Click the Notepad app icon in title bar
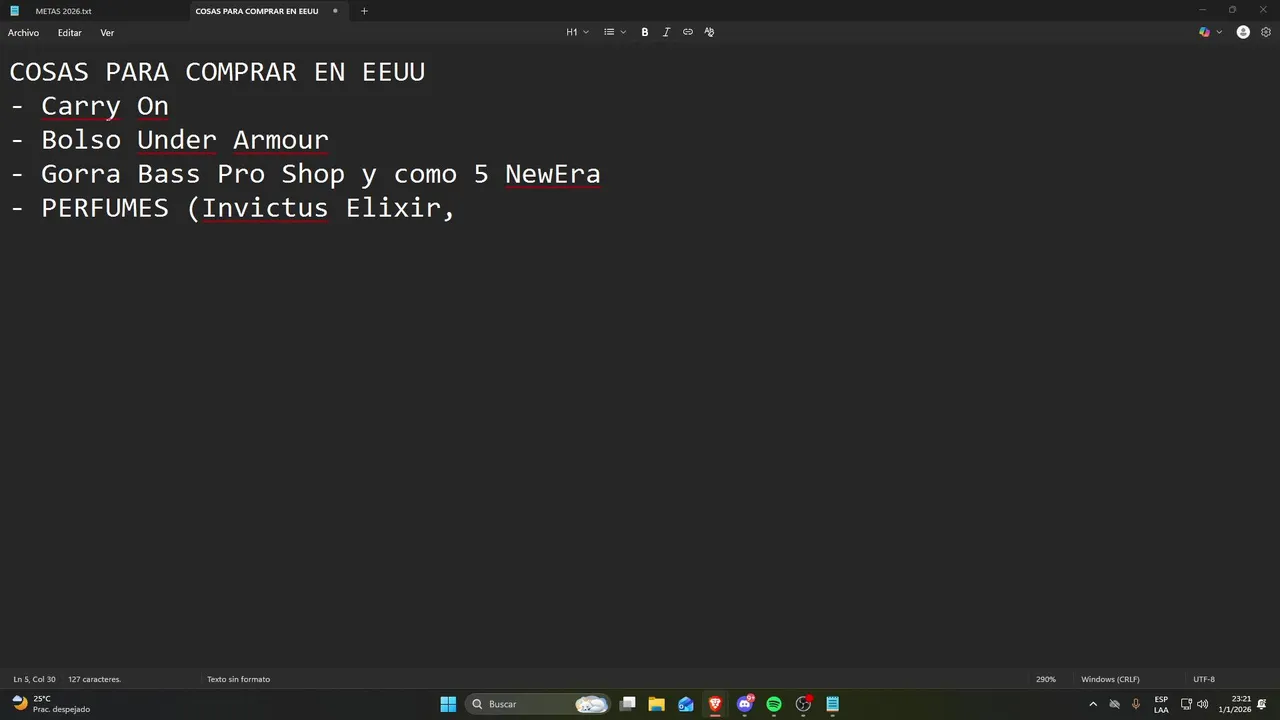The width and height of the screenshot is (1280, 720). pos(15,11)
